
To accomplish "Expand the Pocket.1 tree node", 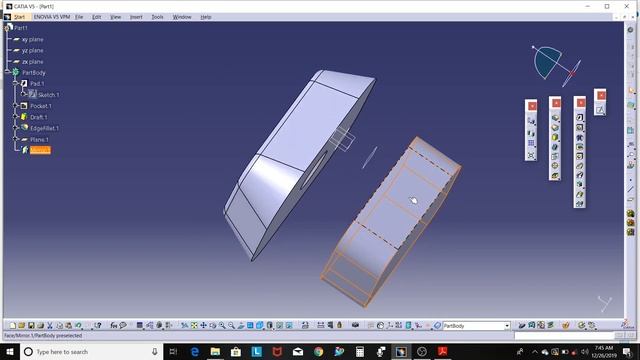I will 16,106.
